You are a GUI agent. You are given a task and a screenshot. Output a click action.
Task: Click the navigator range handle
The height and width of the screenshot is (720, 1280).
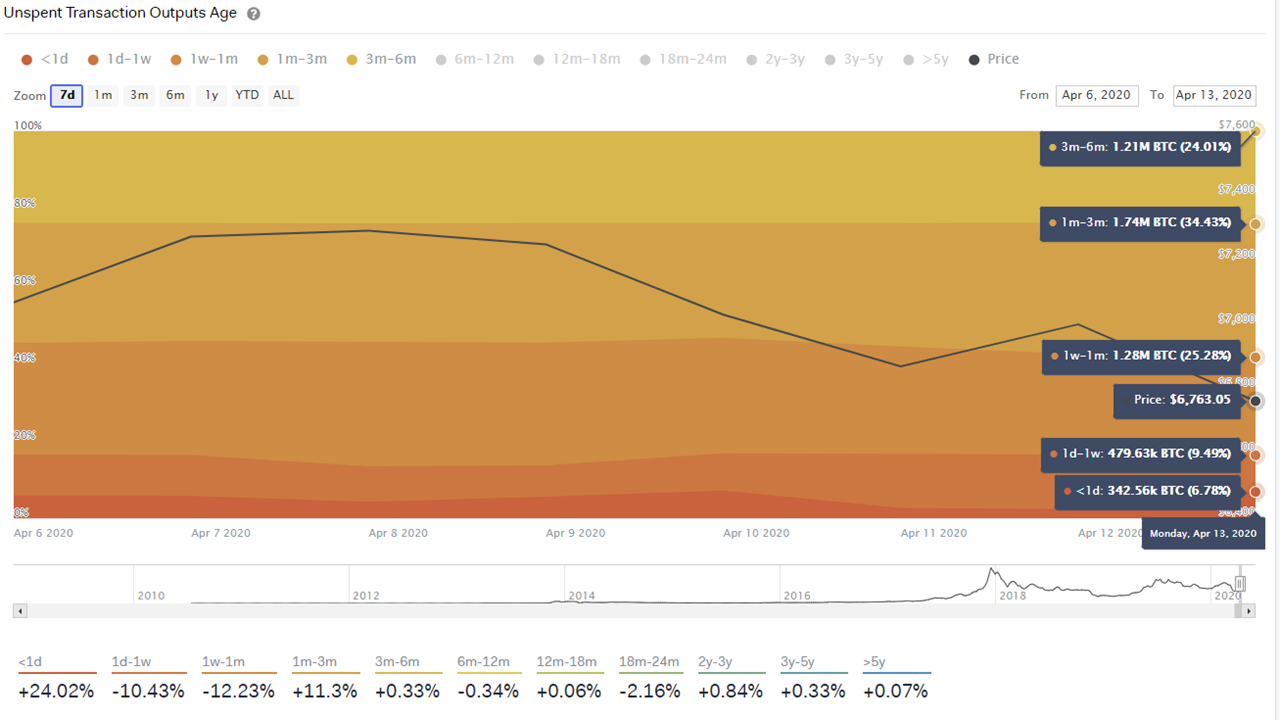(x=1240, y=583)
